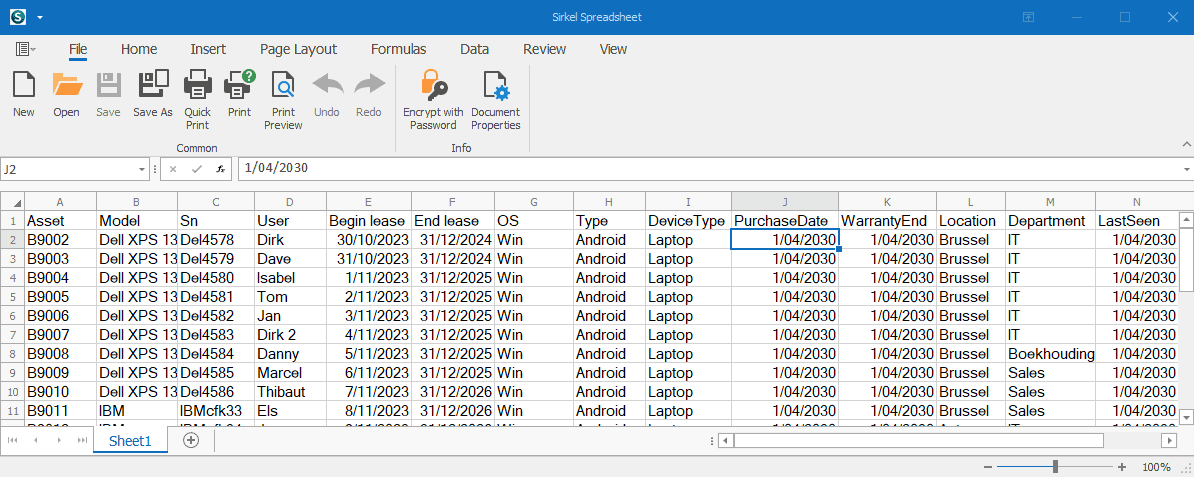The height and width of the screenshot is (477, 1194).
Task: Cancel the formula bar entry with X
Action: click(x=173, y=169)
